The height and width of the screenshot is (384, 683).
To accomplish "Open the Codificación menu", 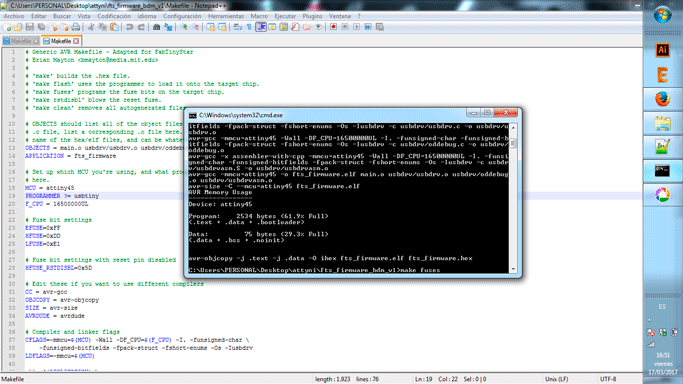I will pos(114,16).
